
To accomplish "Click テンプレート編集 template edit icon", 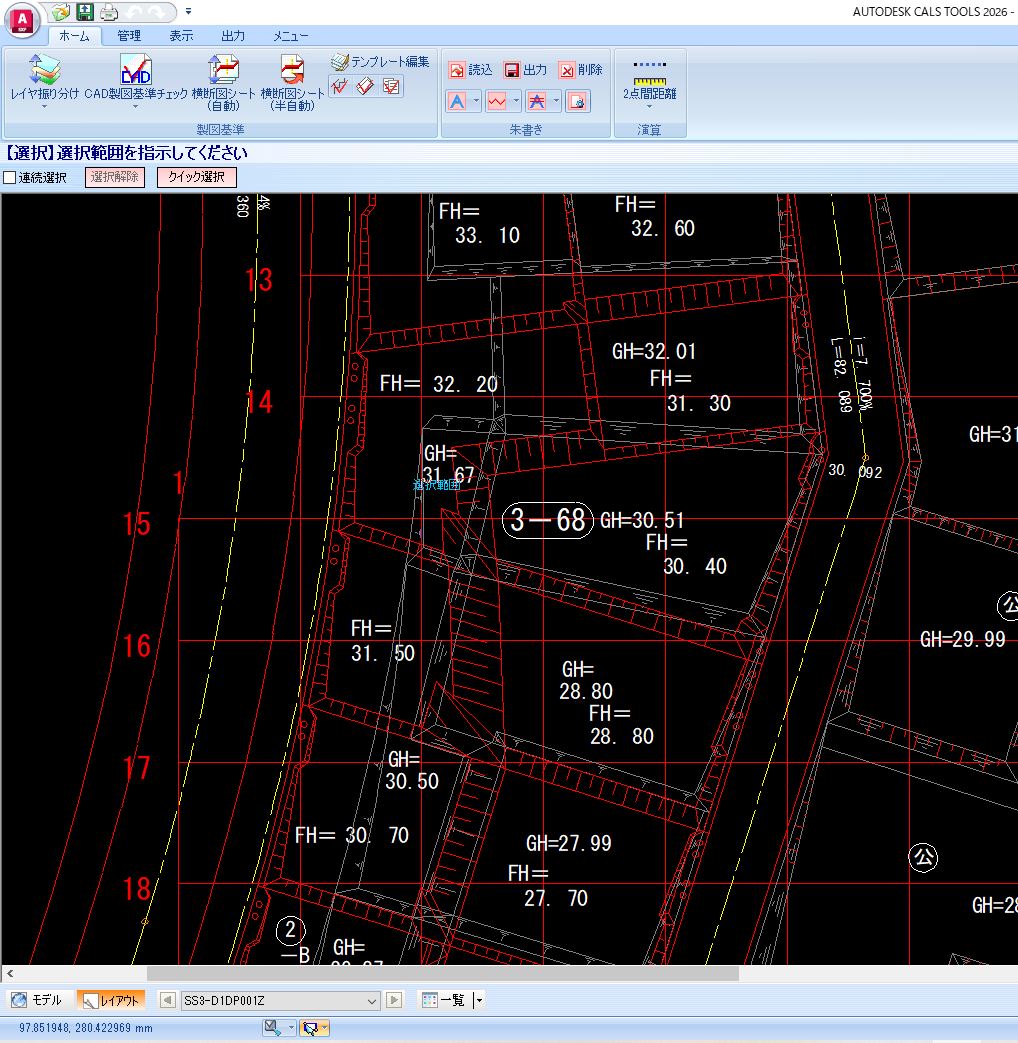I will pyautogui.click(x=340, y=62).
